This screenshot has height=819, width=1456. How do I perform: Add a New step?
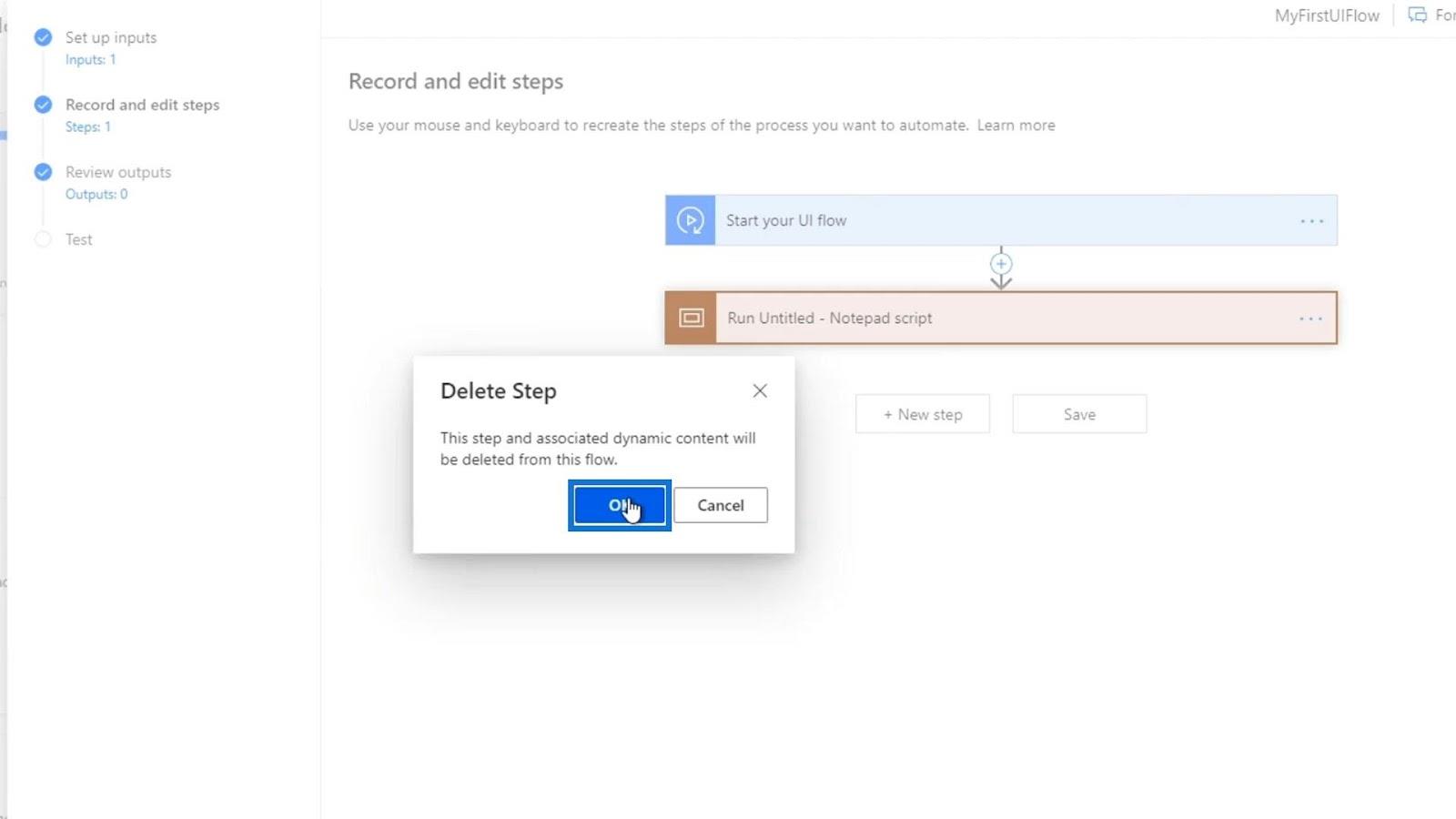pos(923,414)
